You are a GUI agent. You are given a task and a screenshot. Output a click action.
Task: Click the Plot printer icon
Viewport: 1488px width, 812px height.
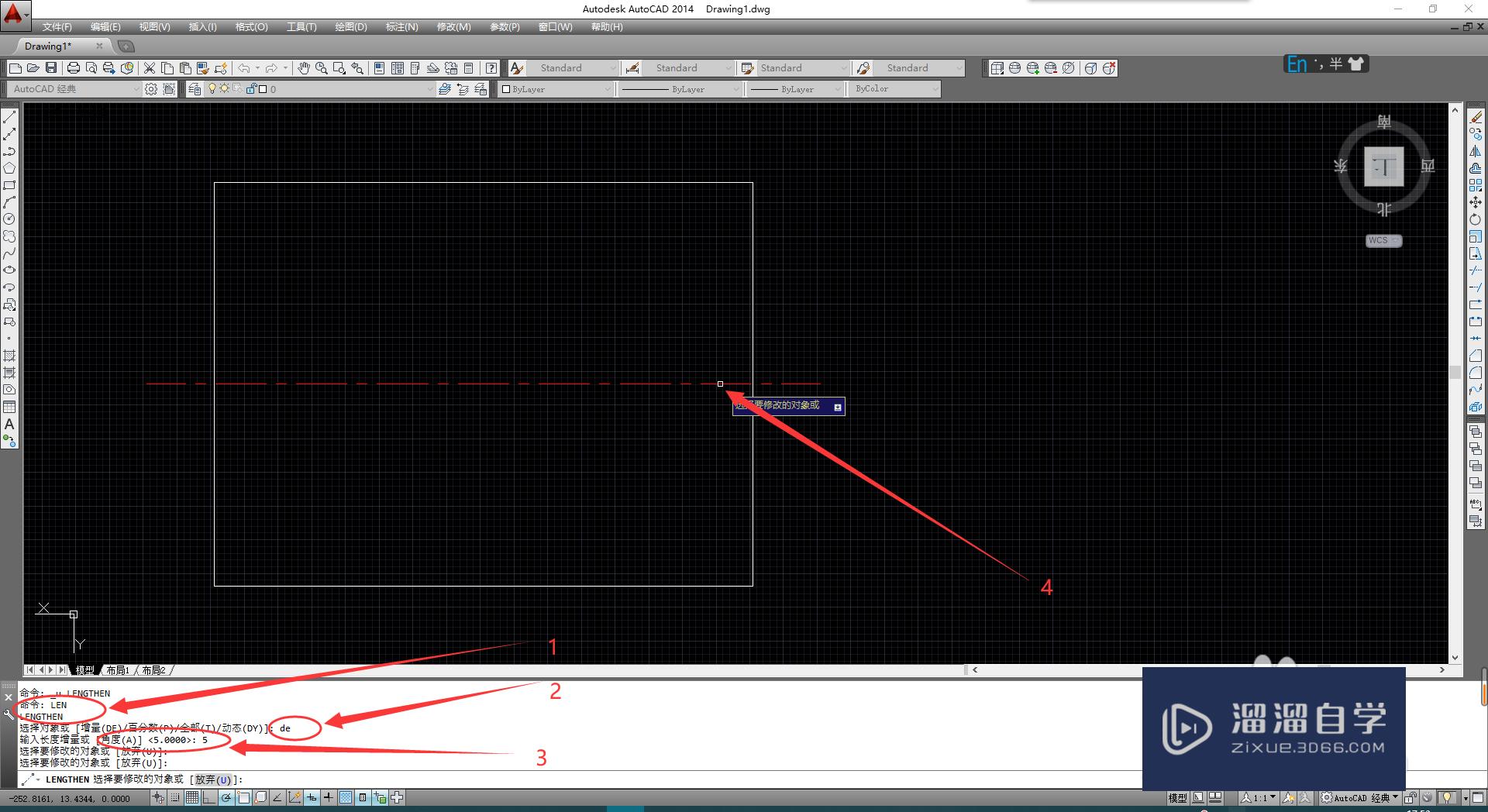pyautogui.click(x=74, y=68)
